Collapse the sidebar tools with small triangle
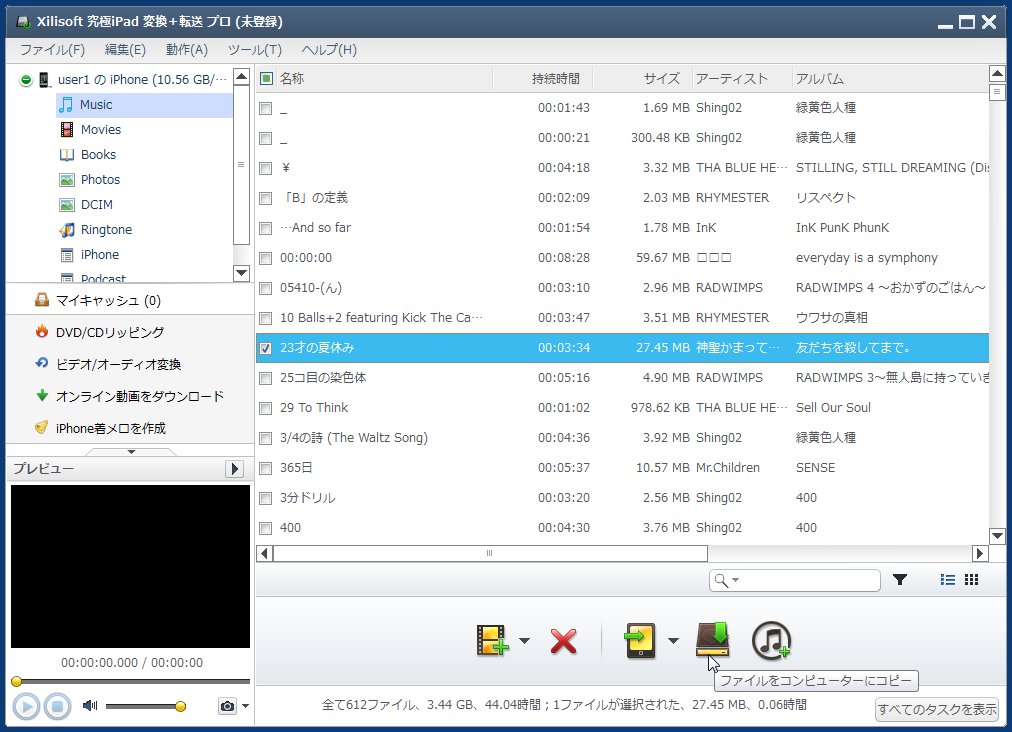 pyautogui.click(x=131, y=452)
